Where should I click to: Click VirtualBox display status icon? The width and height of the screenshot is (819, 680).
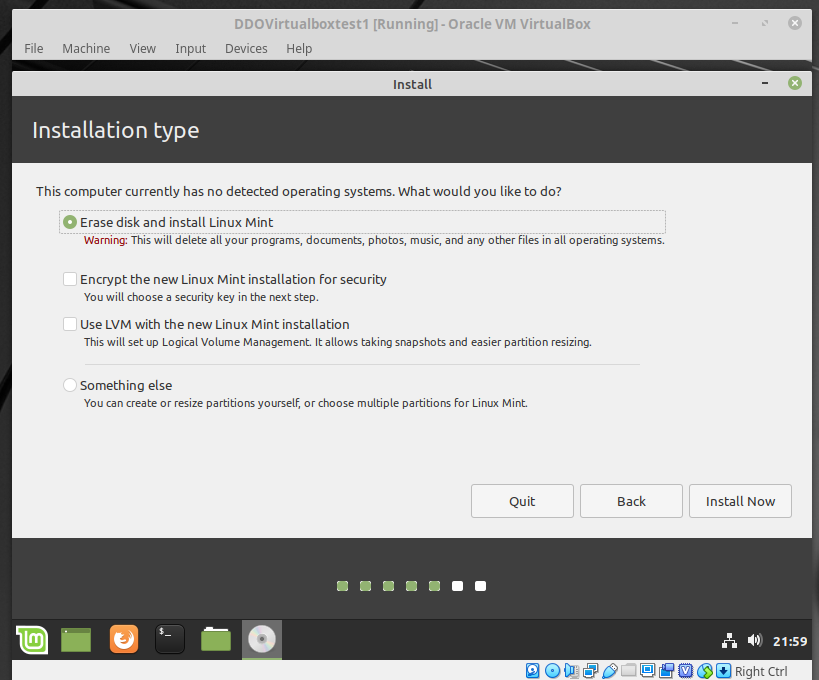(x=647, y=670)
